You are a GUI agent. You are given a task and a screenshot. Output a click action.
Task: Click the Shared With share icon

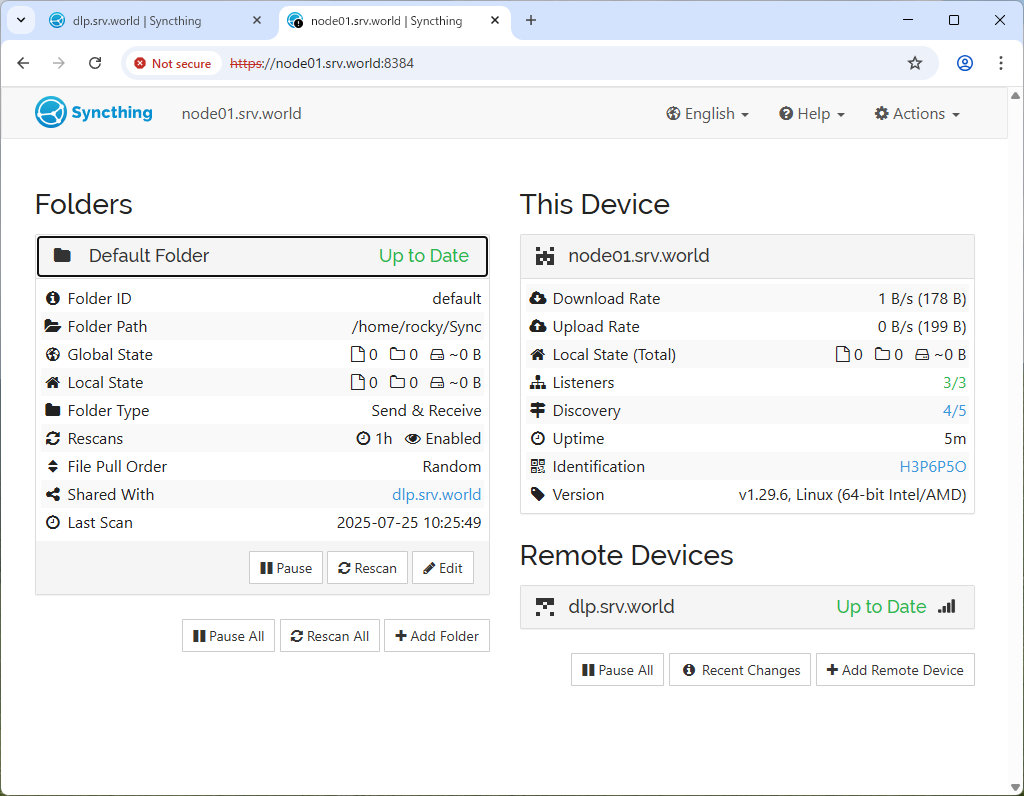[x=53, y=494]
